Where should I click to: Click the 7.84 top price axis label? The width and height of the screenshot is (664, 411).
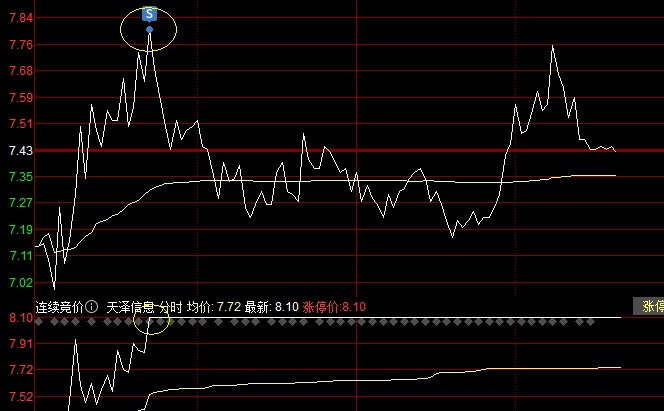click(21, 18)
